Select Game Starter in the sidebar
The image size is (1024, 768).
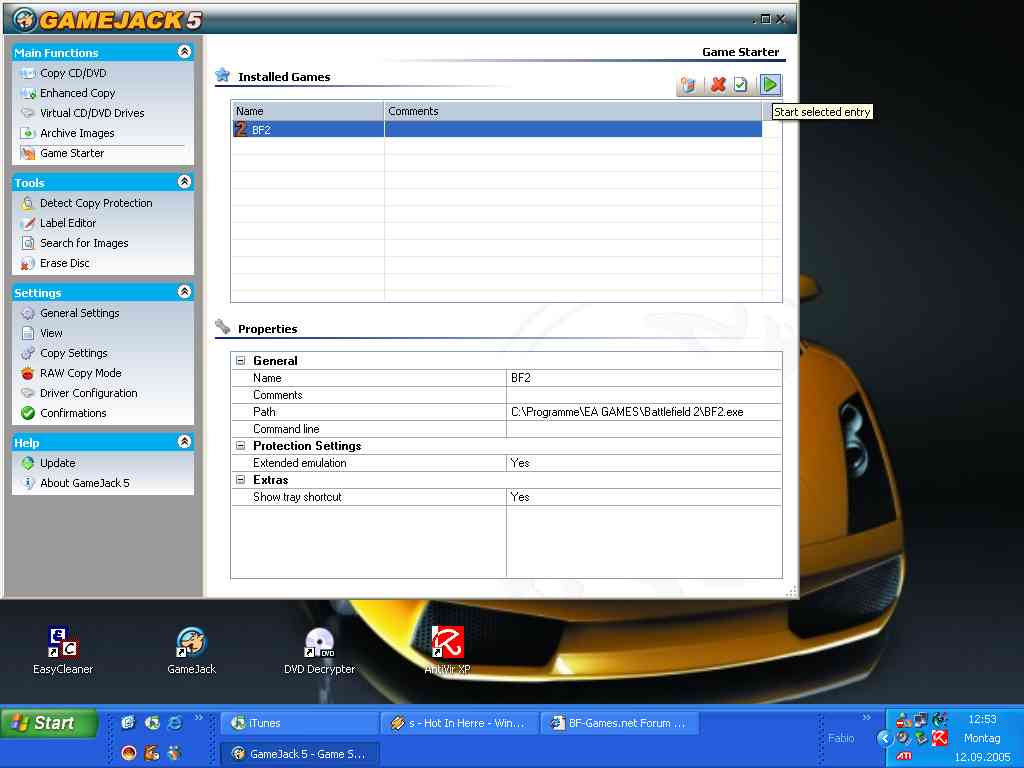72,153
